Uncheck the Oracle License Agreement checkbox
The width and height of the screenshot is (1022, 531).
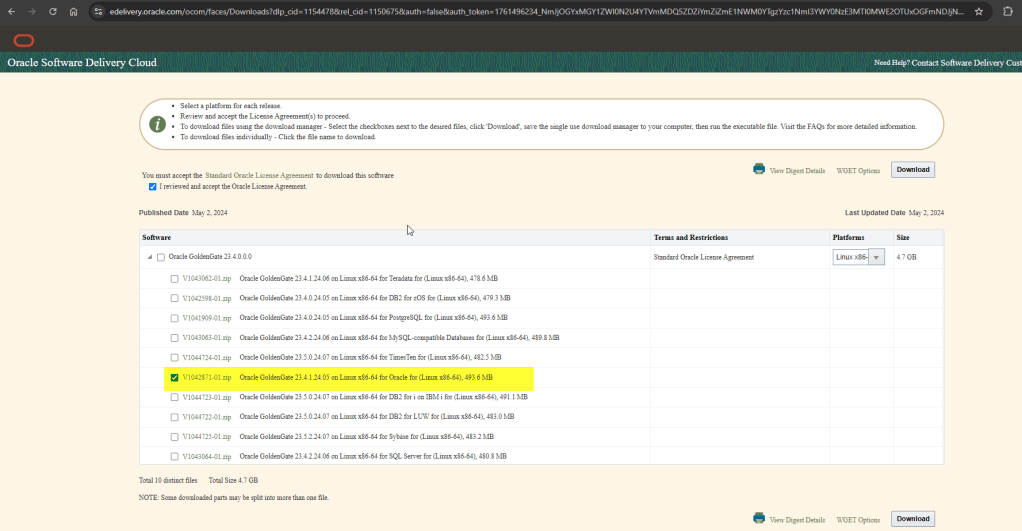pyautogui.click(x=152, y=187)
